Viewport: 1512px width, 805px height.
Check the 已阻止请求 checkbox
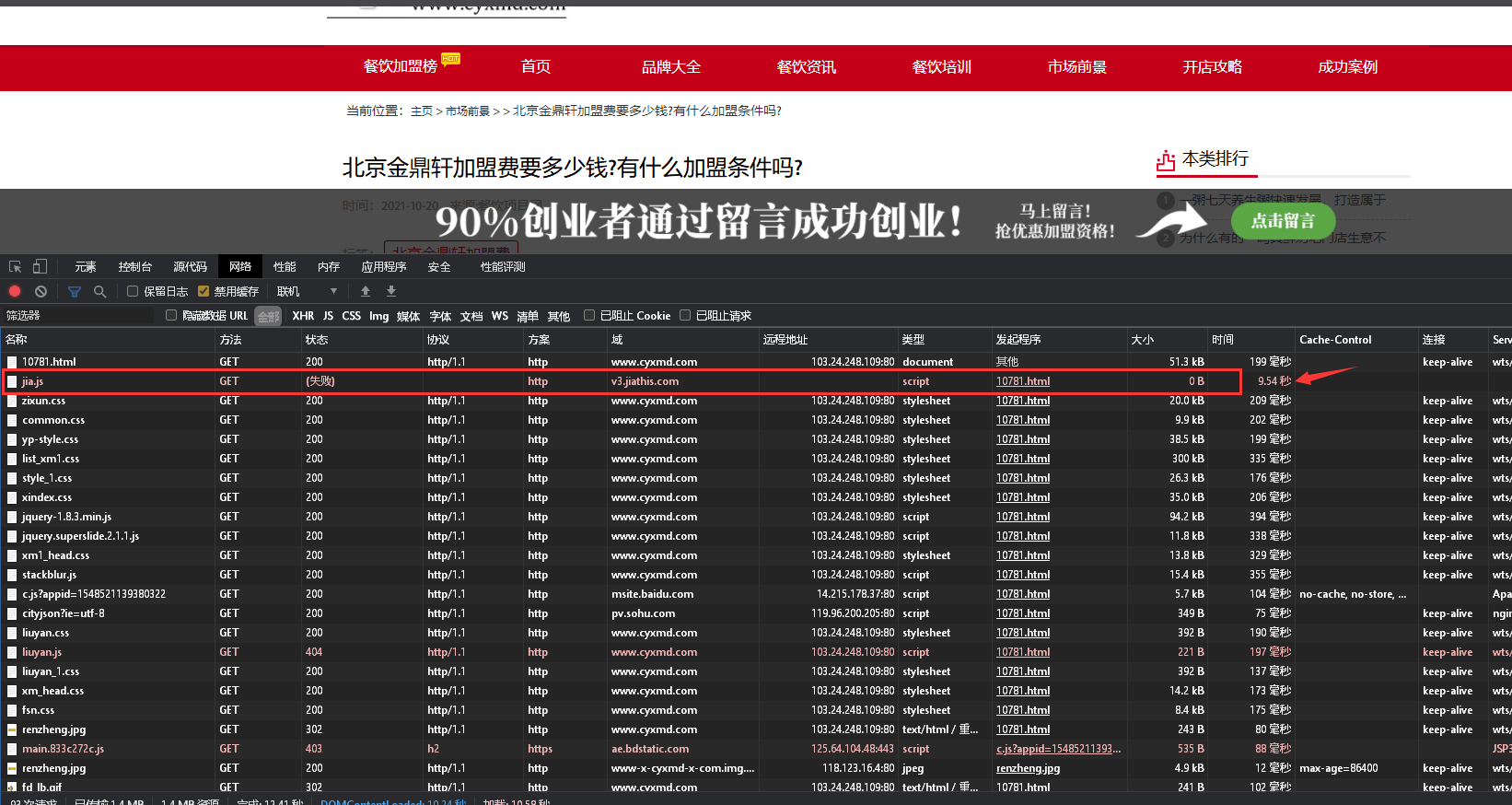(685, 315)
